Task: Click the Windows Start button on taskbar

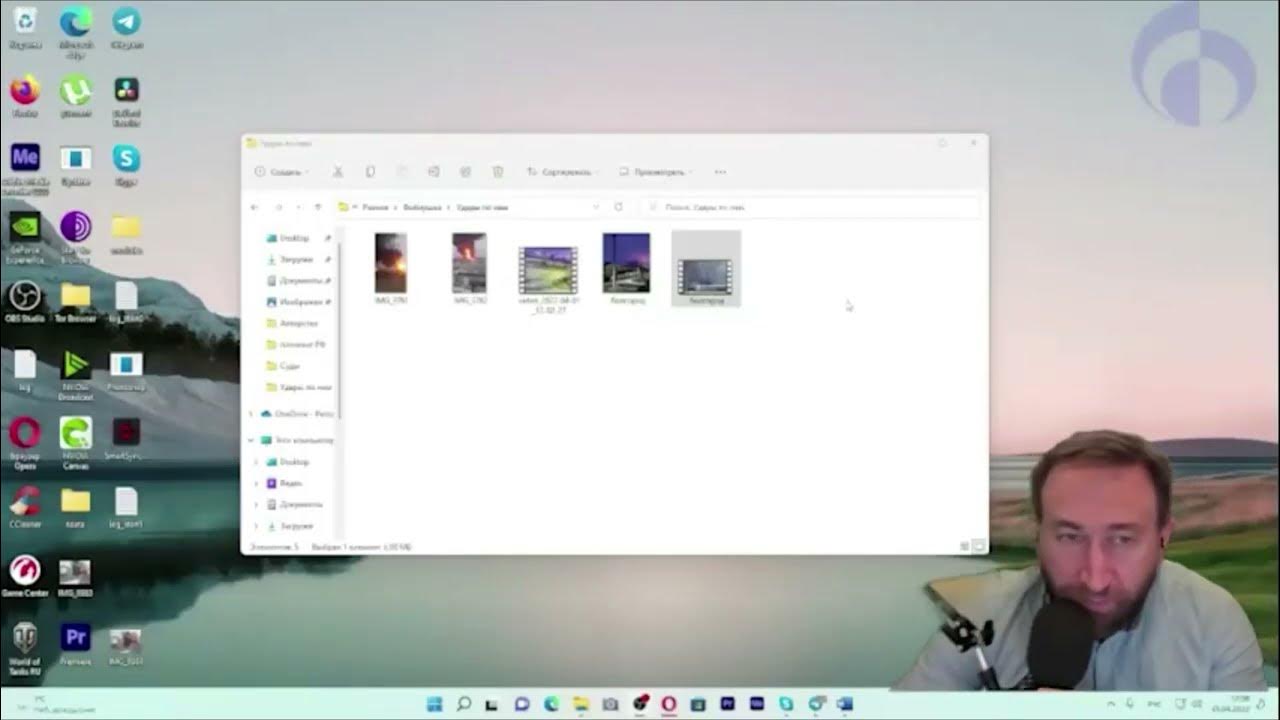Action: tap(434, 704)
